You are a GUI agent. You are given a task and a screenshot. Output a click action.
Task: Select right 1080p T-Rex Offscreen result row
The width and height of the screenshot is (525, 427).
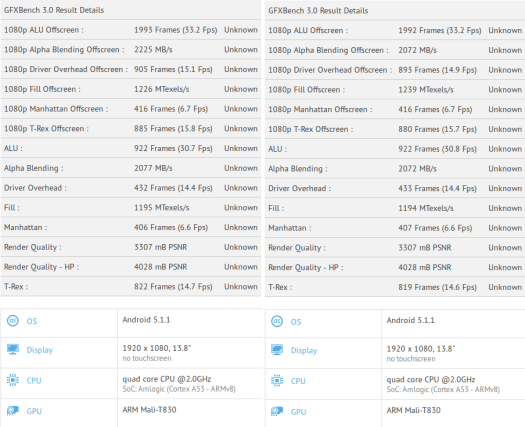click(x=395, y=129)
